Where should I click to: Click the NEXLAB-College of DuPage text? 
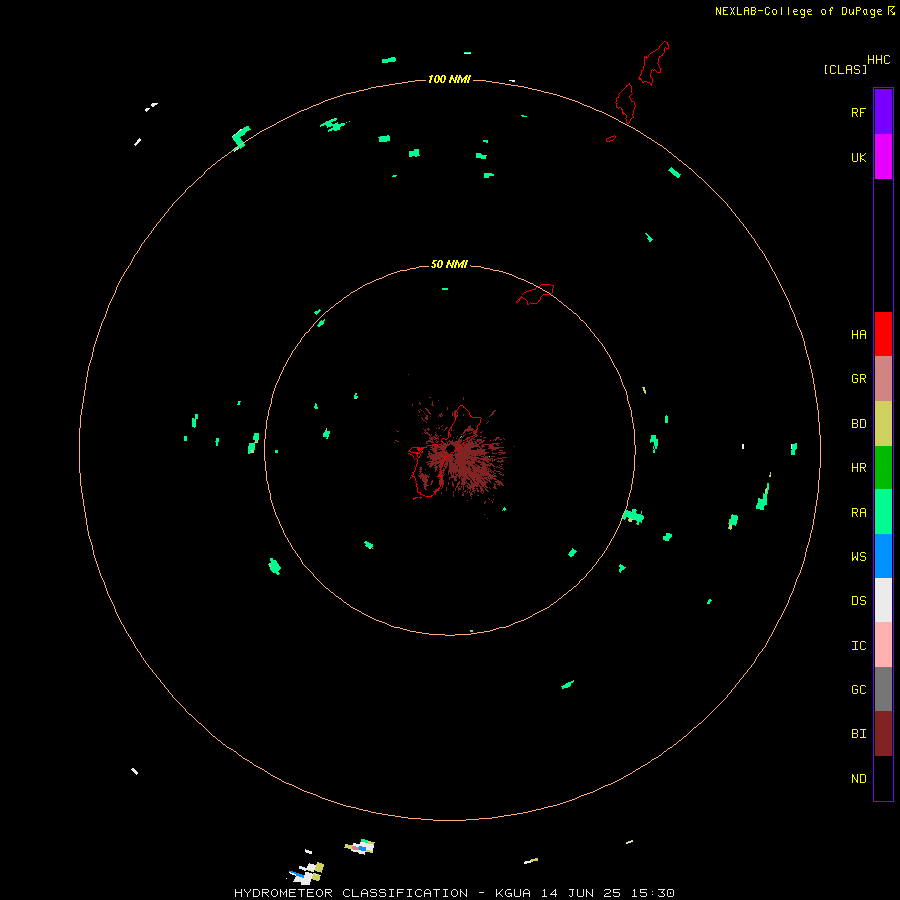pos(798,11)
